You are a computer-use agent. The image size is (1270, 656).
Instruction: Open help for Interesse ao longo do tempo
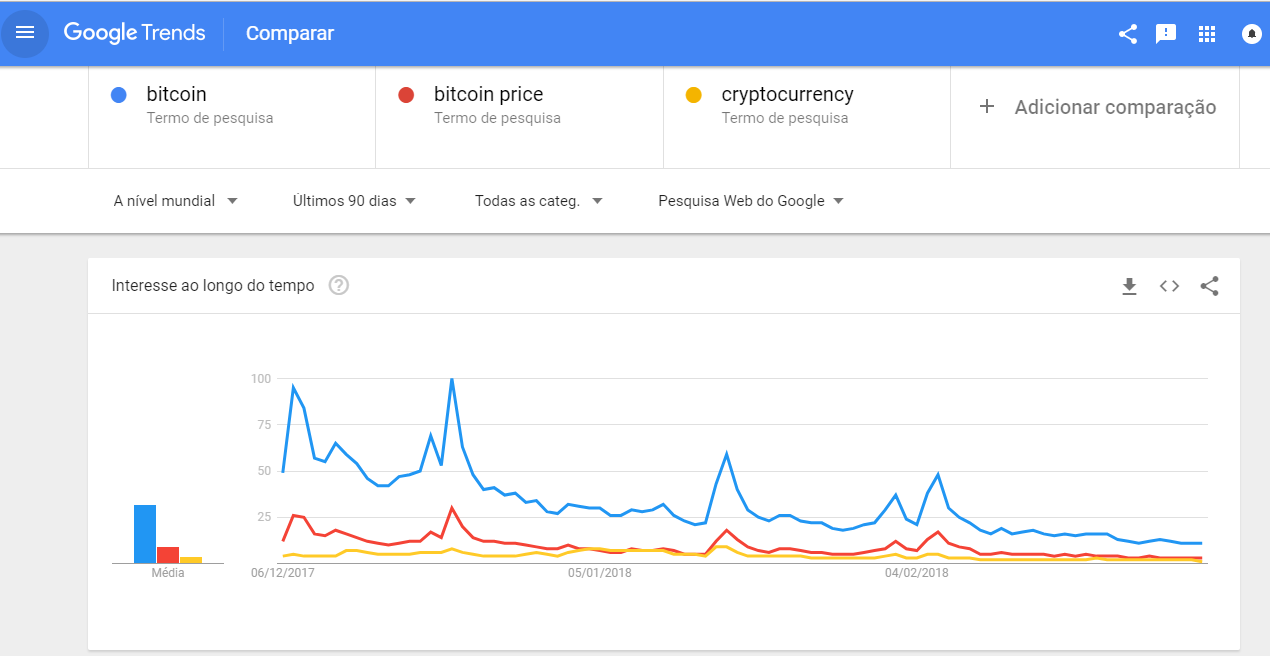(x=338, y=285)
